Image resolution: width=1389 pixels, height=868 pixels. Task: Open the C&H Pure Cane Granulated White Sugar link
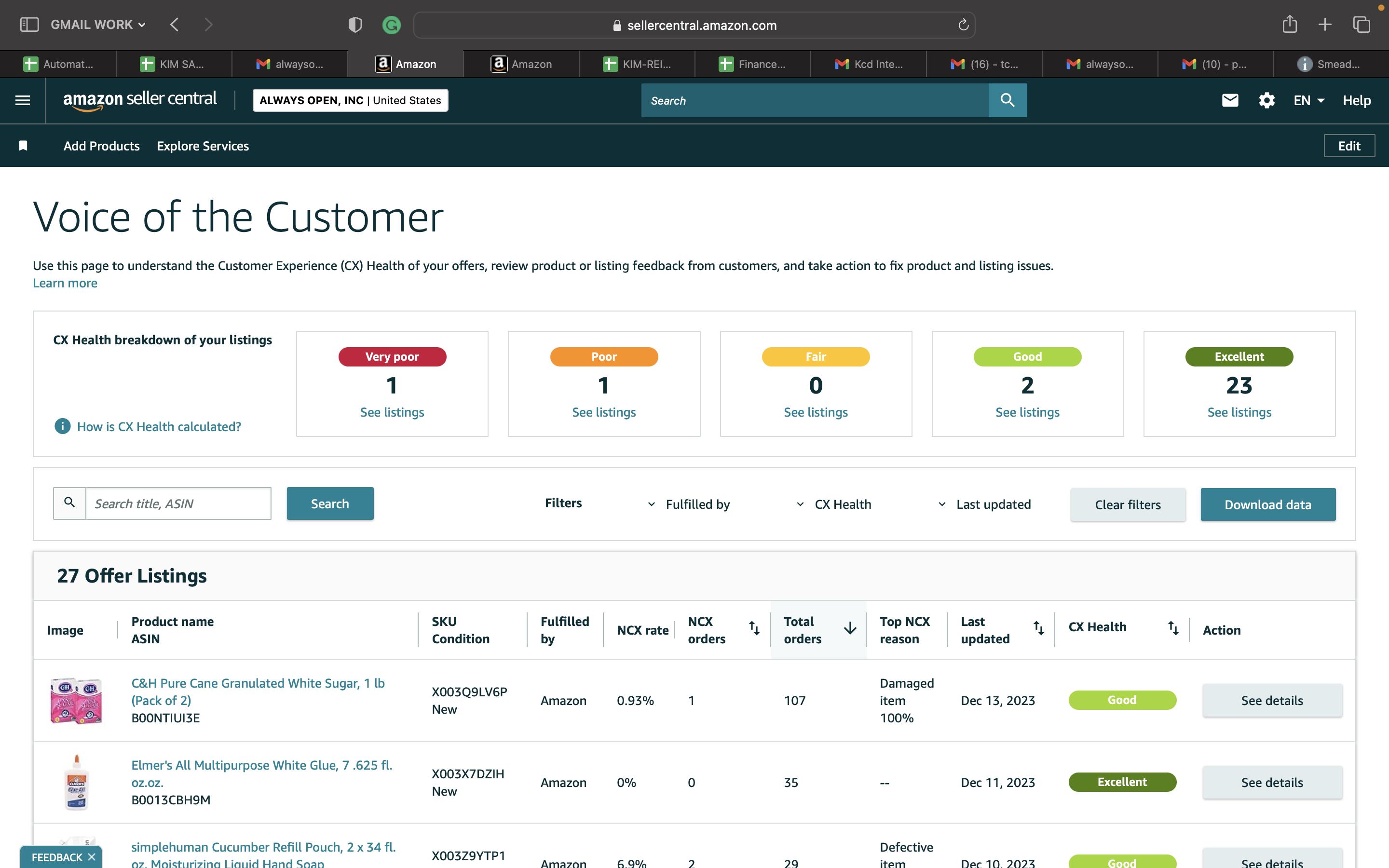pyautogui.click(x=258, y=692)
